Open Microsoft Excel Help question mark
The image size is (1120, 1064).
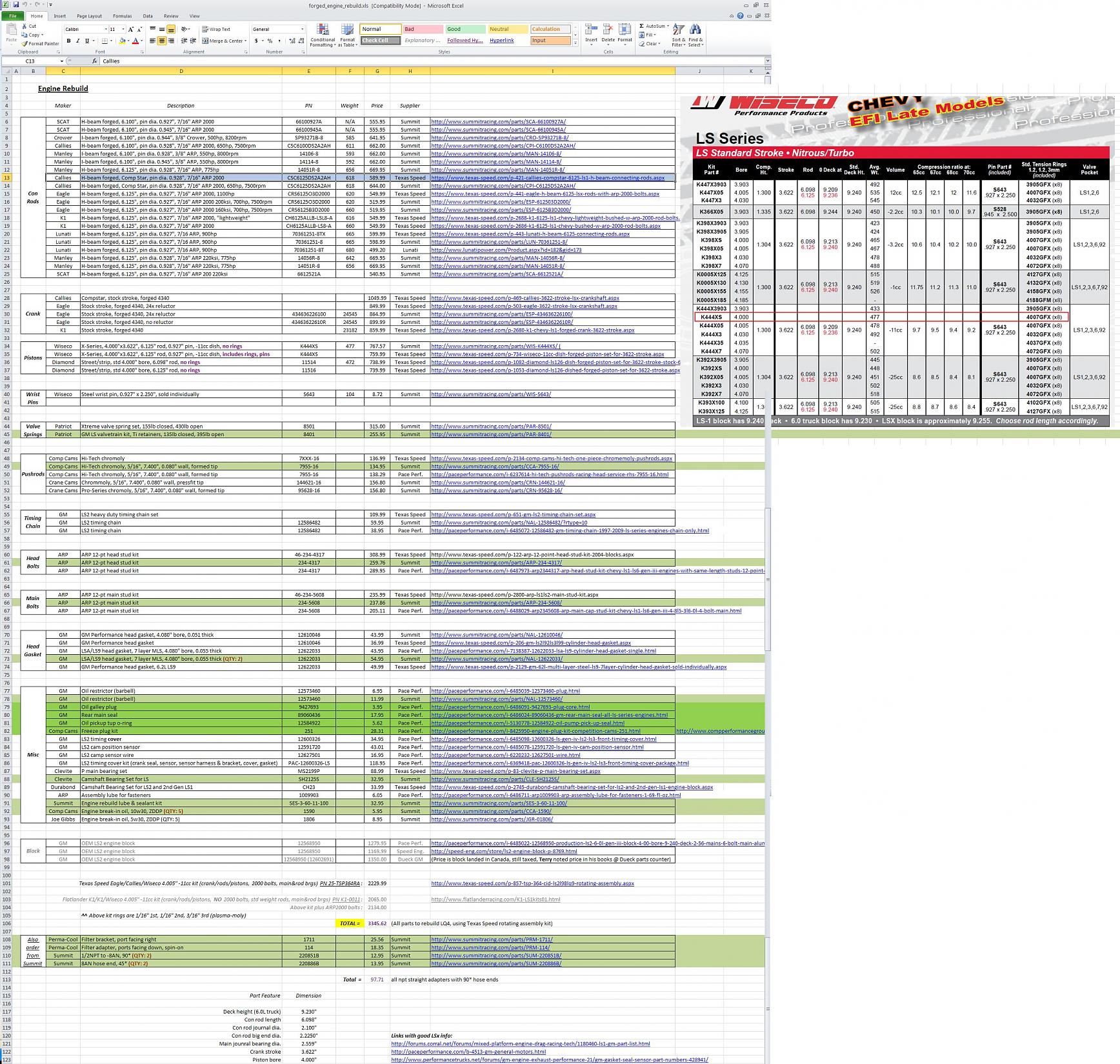pyautogui.click(x=741, y=15)
